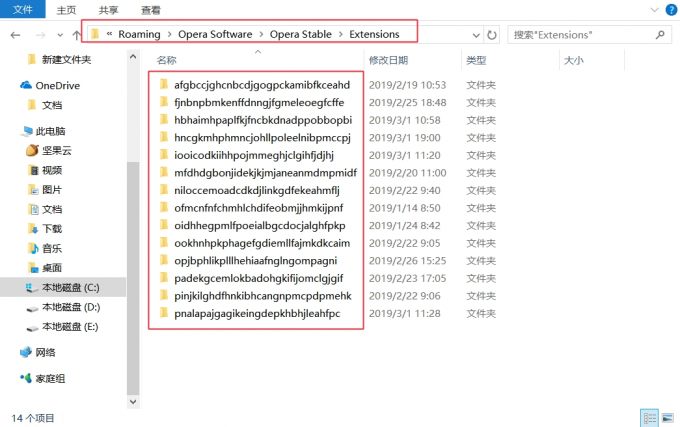Click the date 2019/2/19 10:53
This screenshot has width=680, height=427.
click(x=407, y=85)
